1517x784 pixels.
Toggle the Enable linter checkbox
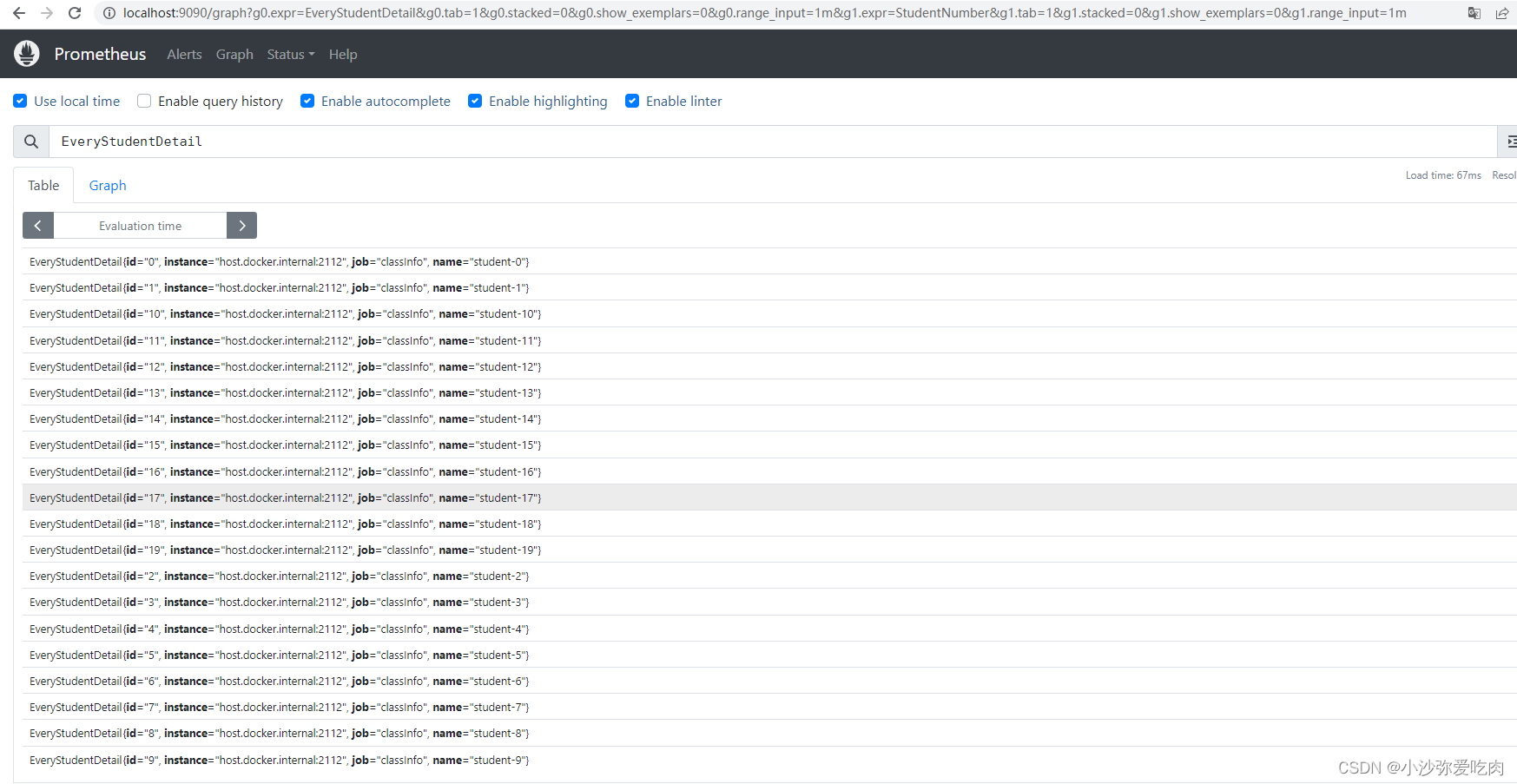pyautogui.click(x=632, y=101)
